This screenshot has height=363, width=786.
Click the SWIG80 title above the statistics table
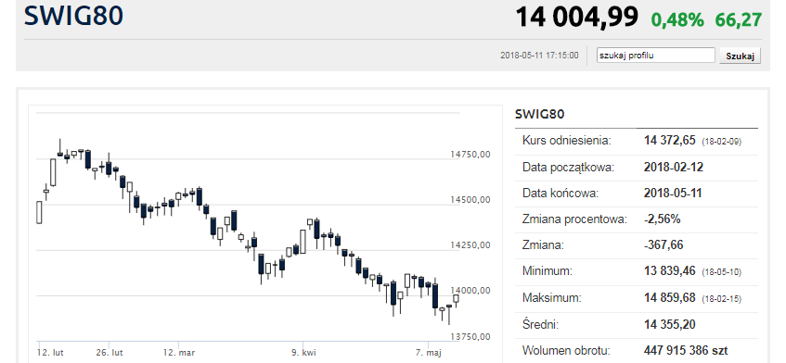(539, 114)
